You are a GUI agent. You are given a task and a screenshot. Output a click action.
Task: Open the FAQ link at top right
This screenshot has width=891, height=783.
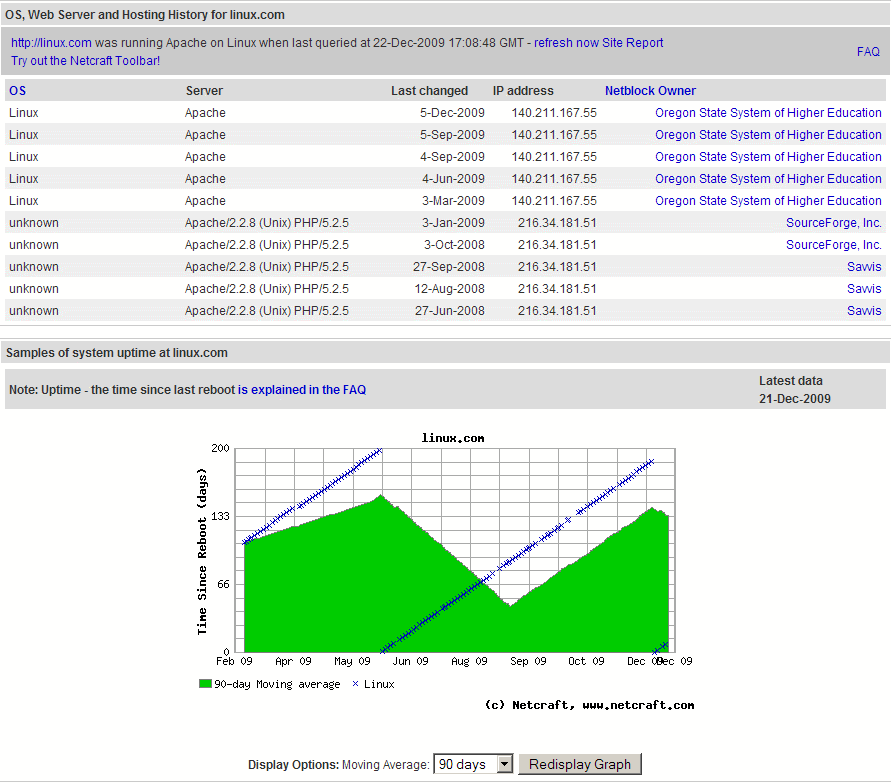868,52
